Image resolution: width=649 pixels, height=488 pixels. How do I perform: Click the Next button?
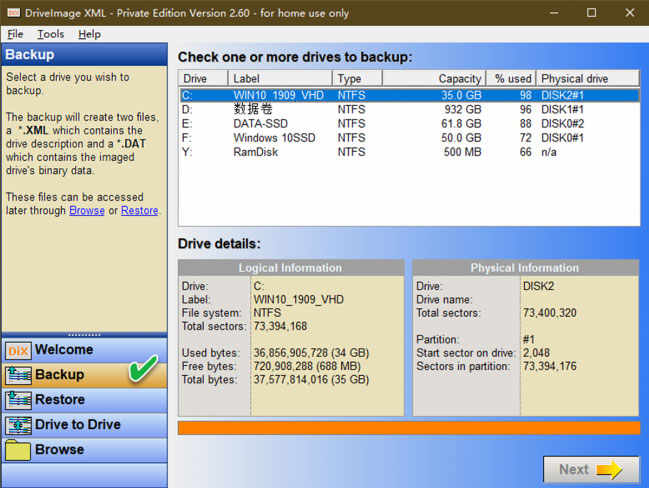[591, 469]
